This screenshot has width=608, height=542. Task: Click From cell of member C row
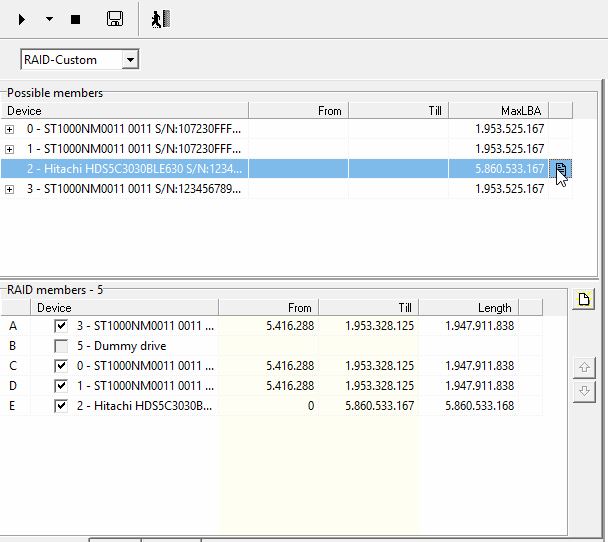coord(268,366)
